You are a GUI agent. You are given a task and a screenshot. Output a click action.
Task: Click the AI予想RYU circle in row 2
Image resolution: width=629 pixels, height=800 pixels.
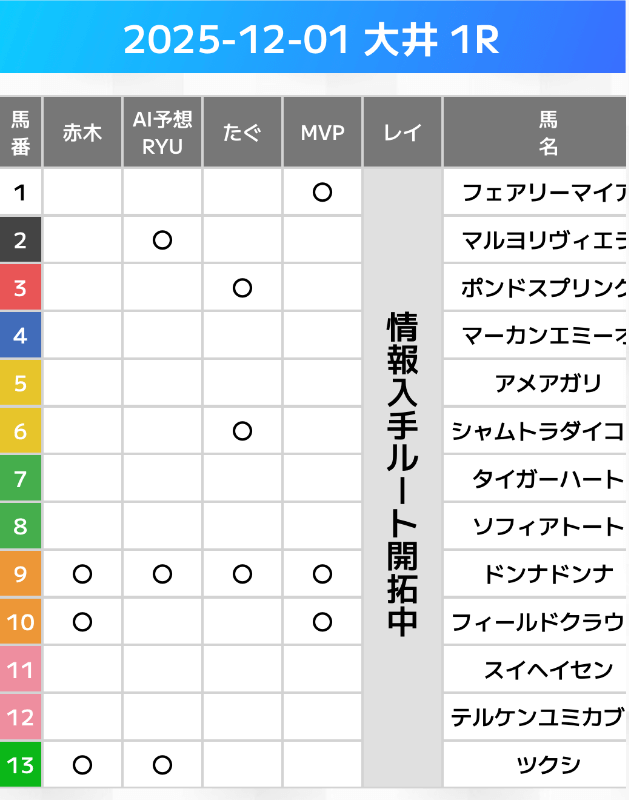[162, 240]
